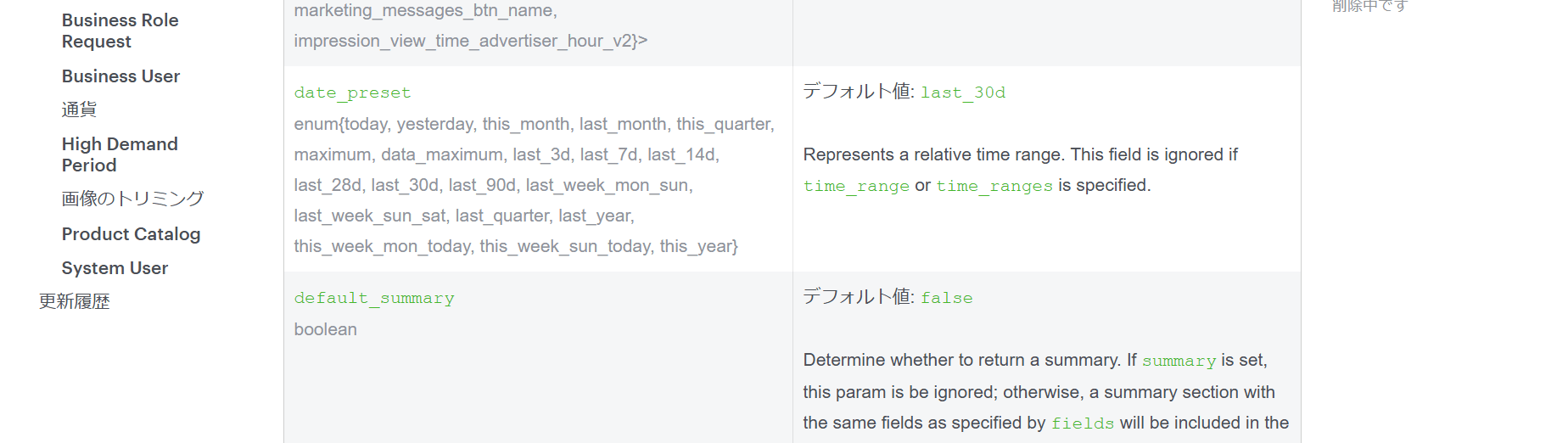
Task: Click the time_range code reference
Action: (x=856, y=186)
